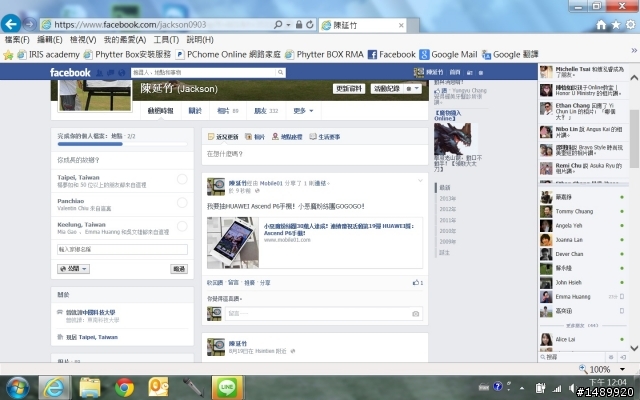This screenshot has width=640, height=400.
Task: Open the 編輯(E) menu
Action: point(50,40)
